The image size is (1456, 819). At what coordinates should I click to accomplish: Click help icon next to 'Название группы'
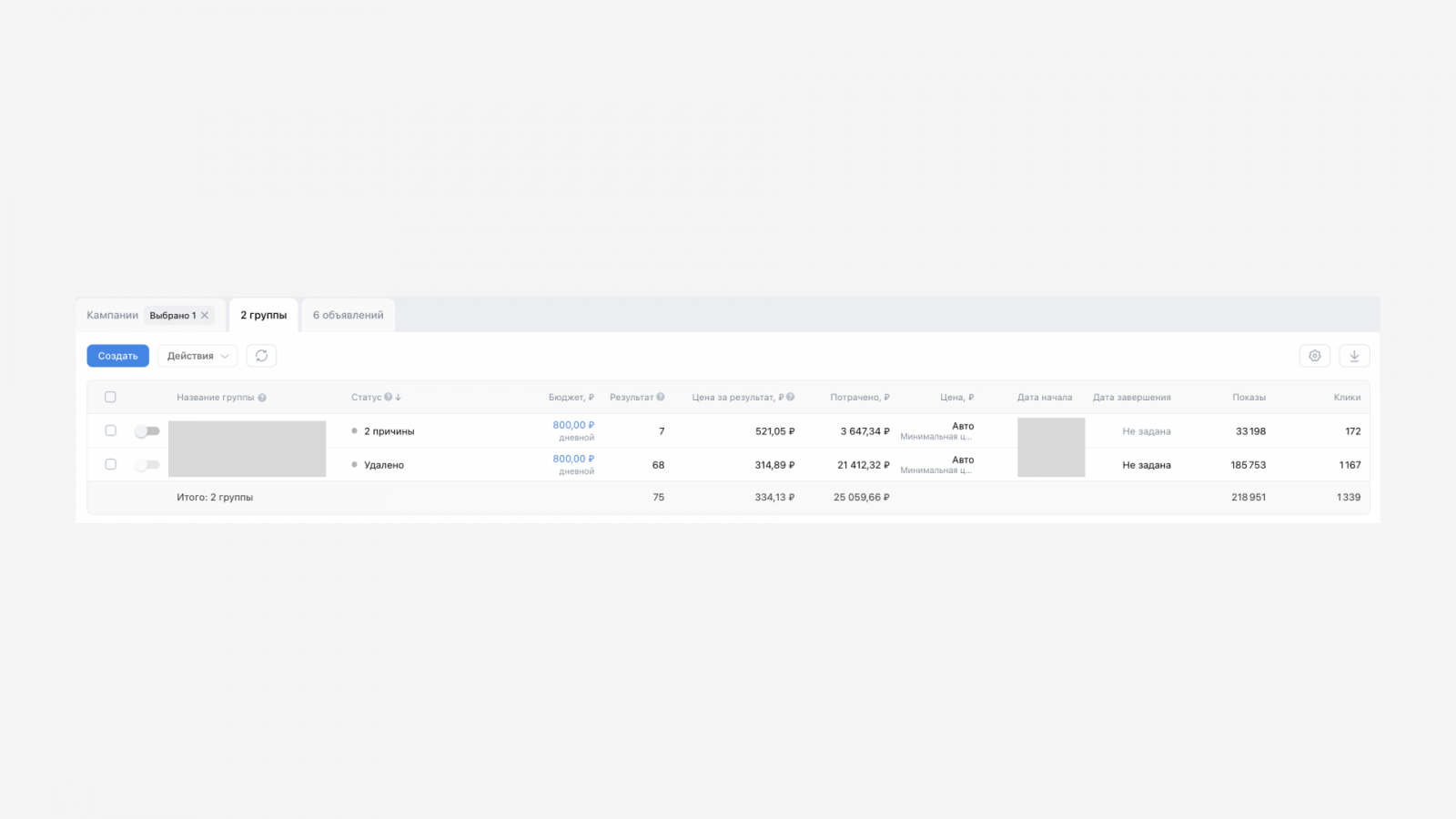pyautogui.click(x=262, y=398)
